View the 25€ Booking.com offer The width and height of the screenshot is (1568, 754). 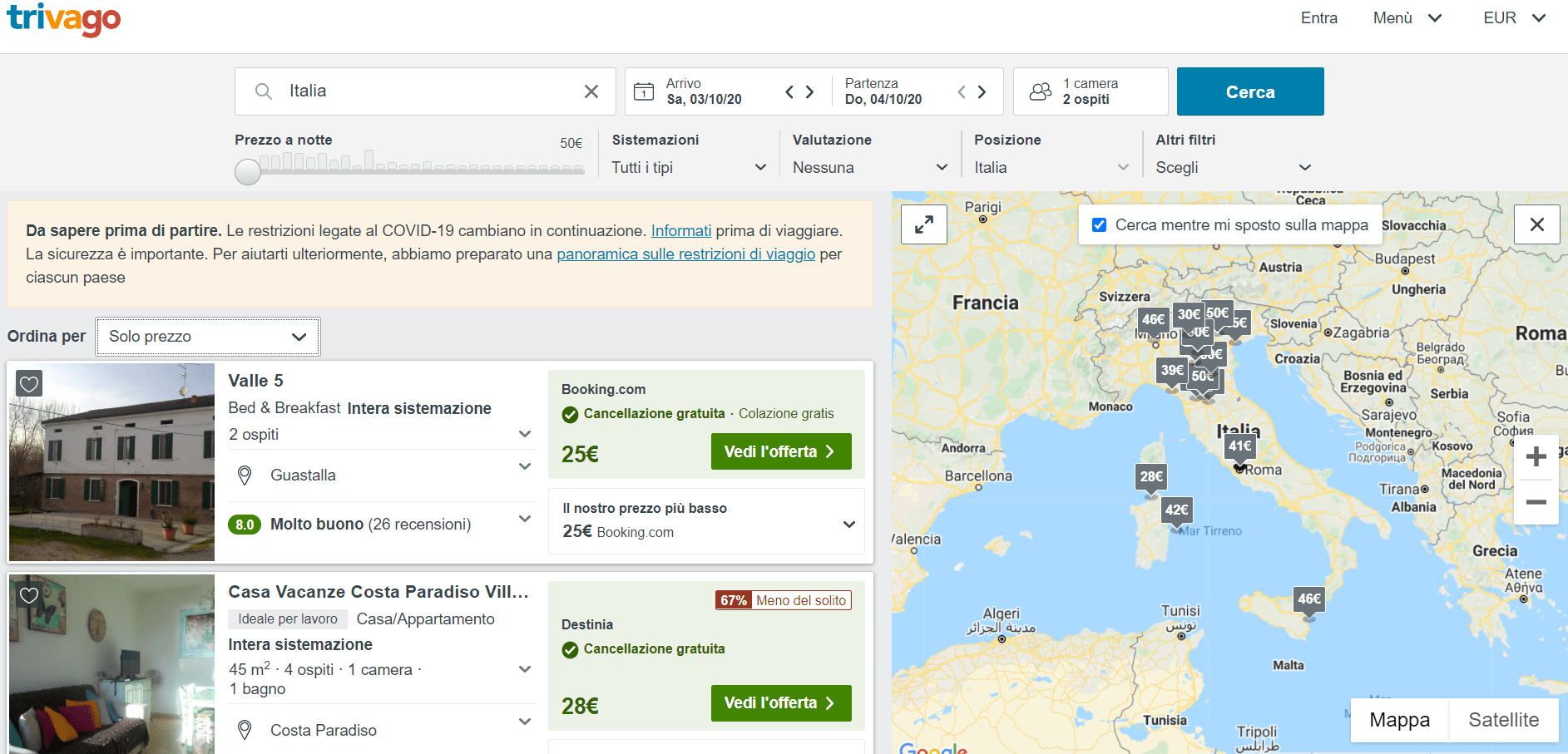(781, 451)
